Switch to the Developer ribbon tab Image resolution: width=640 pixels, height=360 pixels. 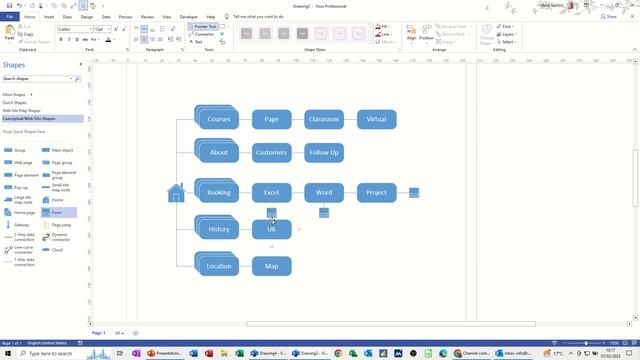click(x=189, y=17)
